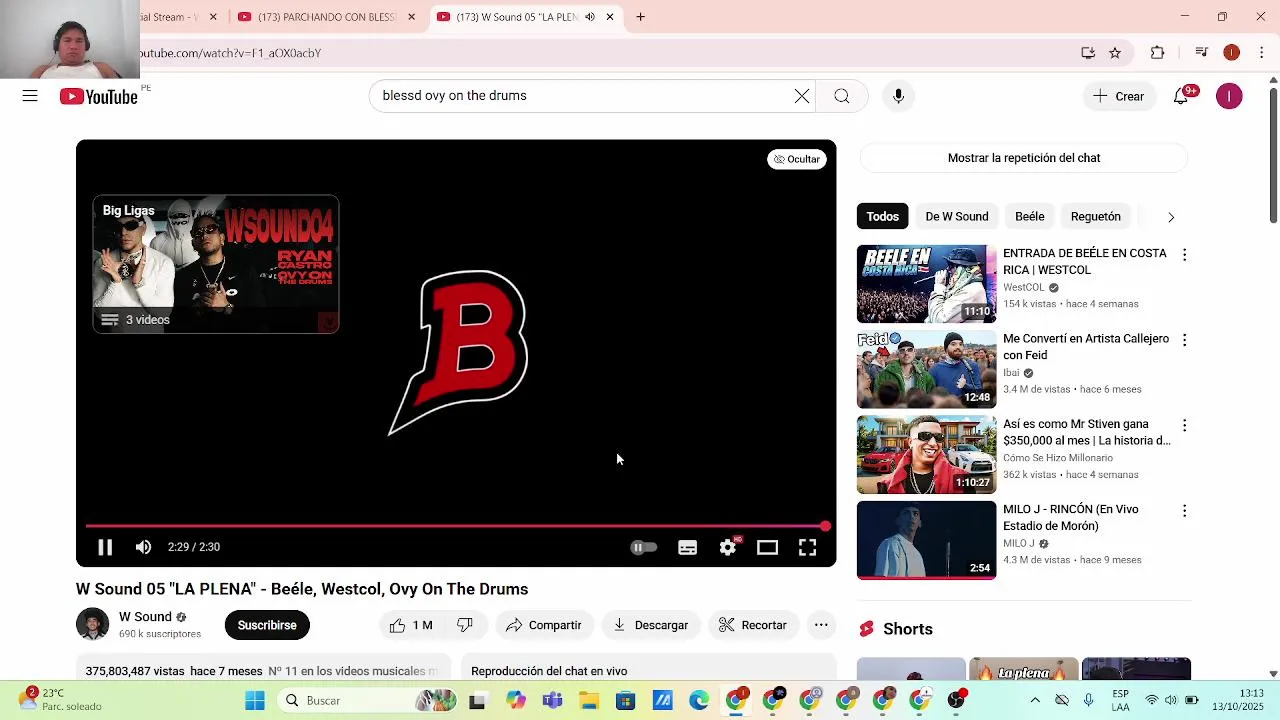Turn on subtitles in the player

pos(687,547)
